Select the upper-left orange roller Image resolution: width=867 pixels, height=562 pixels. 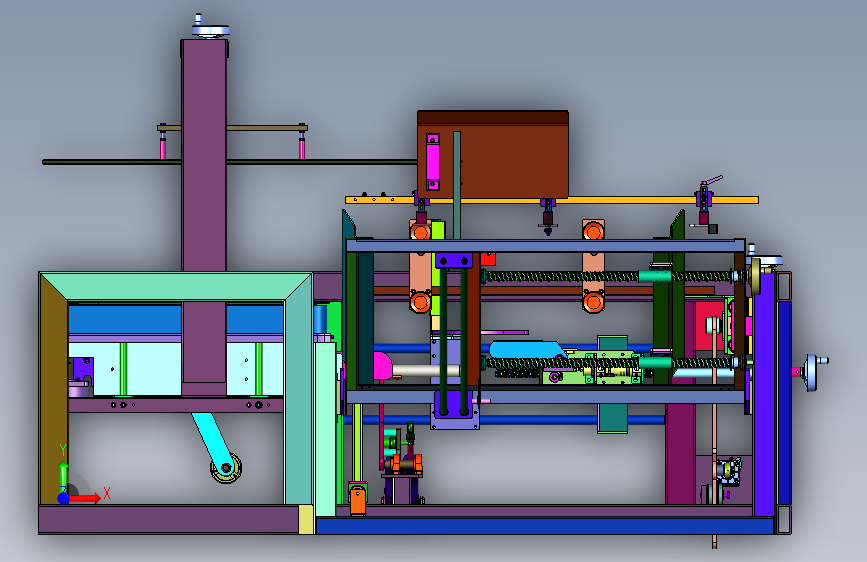[x=420, y=231]
